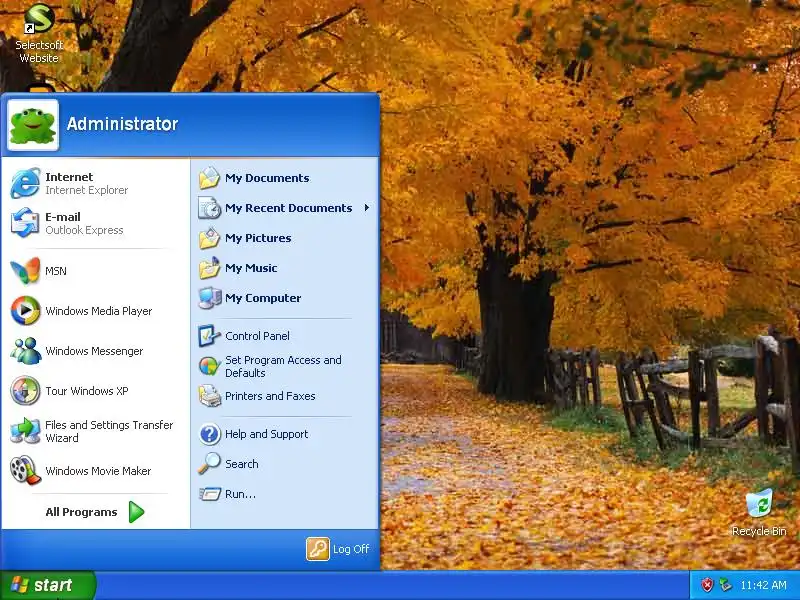800x600 pixels.
Task: Open the My Computer monitor icon
Action: coord(209,298)
